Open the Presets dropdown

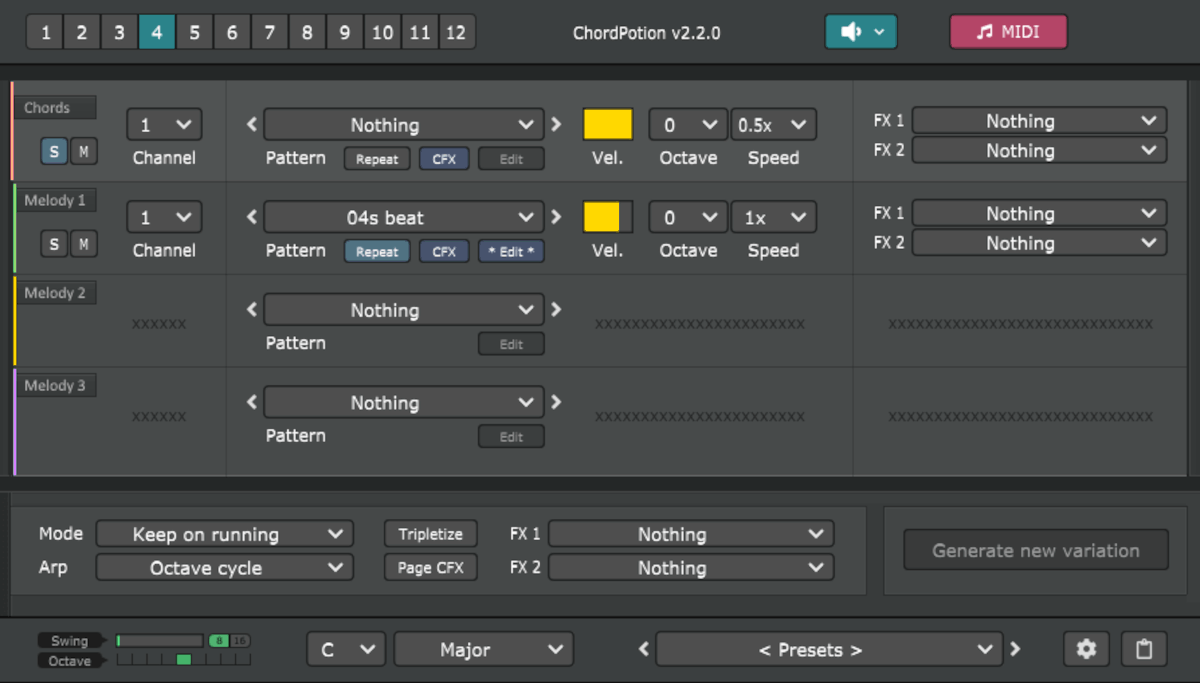pyautogui.click(x=829, y=649)
